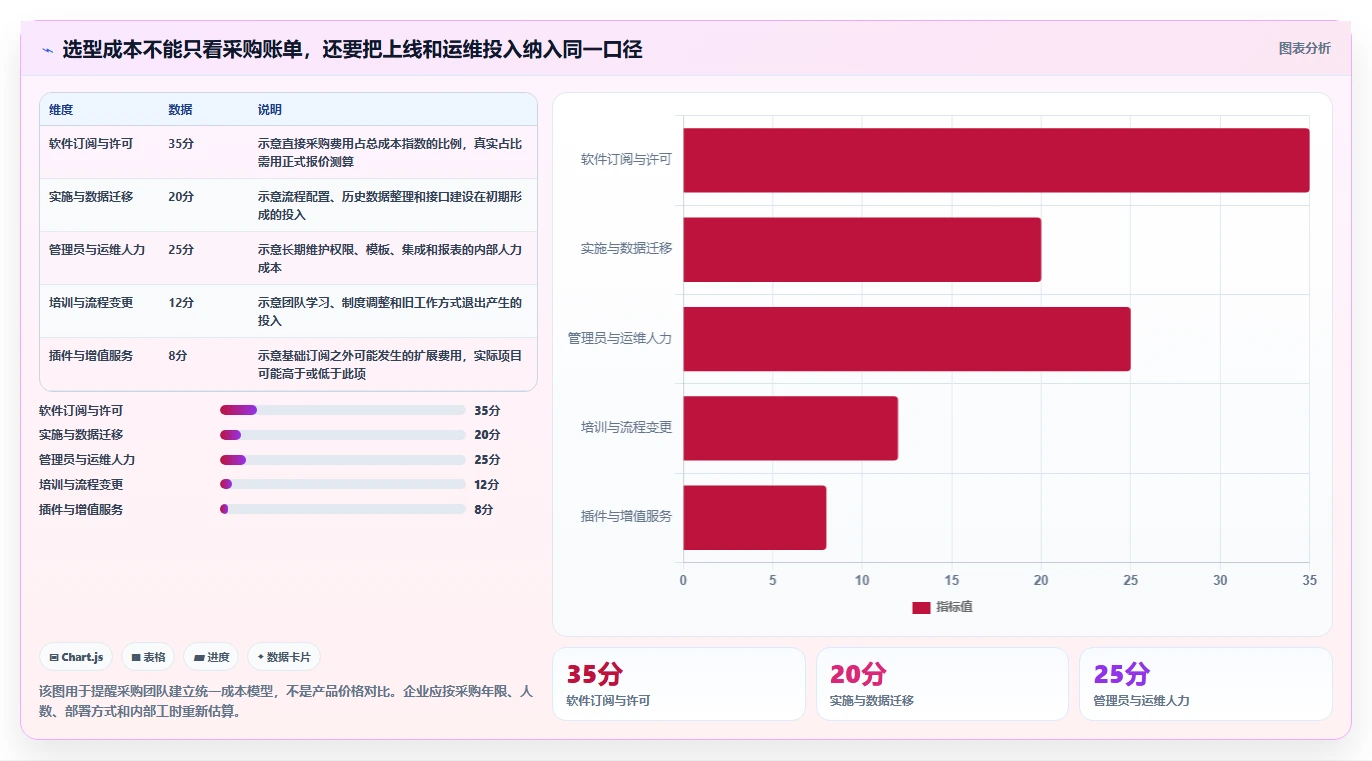Screen dimensions: 1372x761
Task: Click the 软件订阅与许可 chart axis label
Action: coord(626,160)
